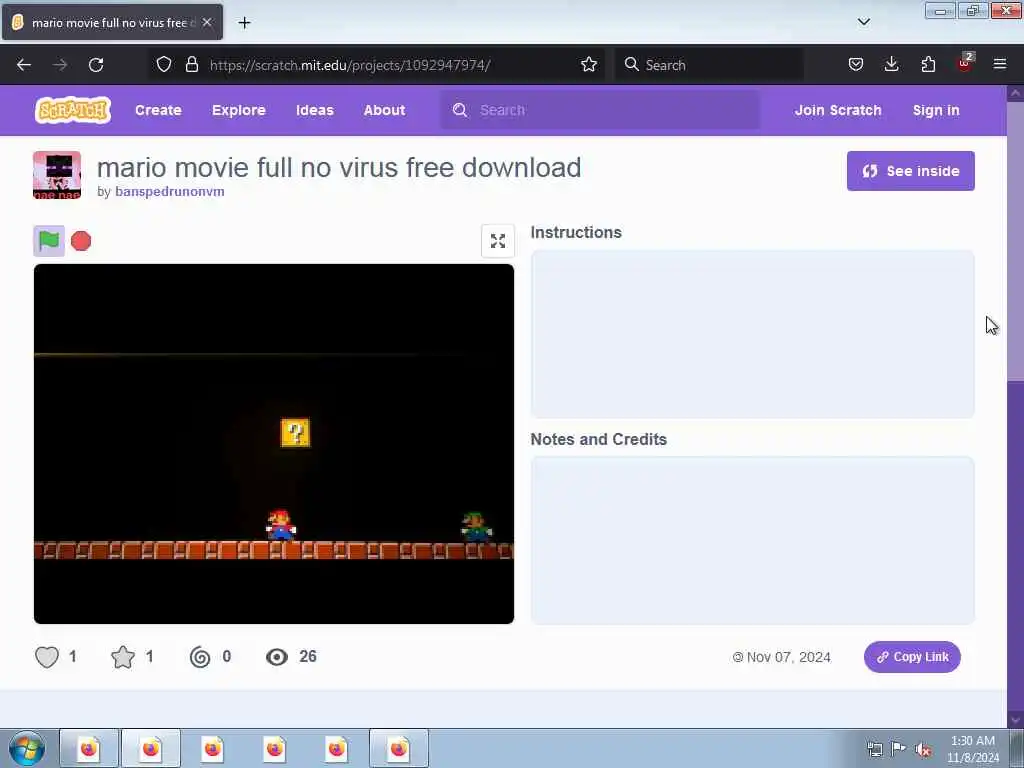The width and height of the screenshot is (1024, 768).
Task: Click the Instructions heading
Action: [576, 232]
